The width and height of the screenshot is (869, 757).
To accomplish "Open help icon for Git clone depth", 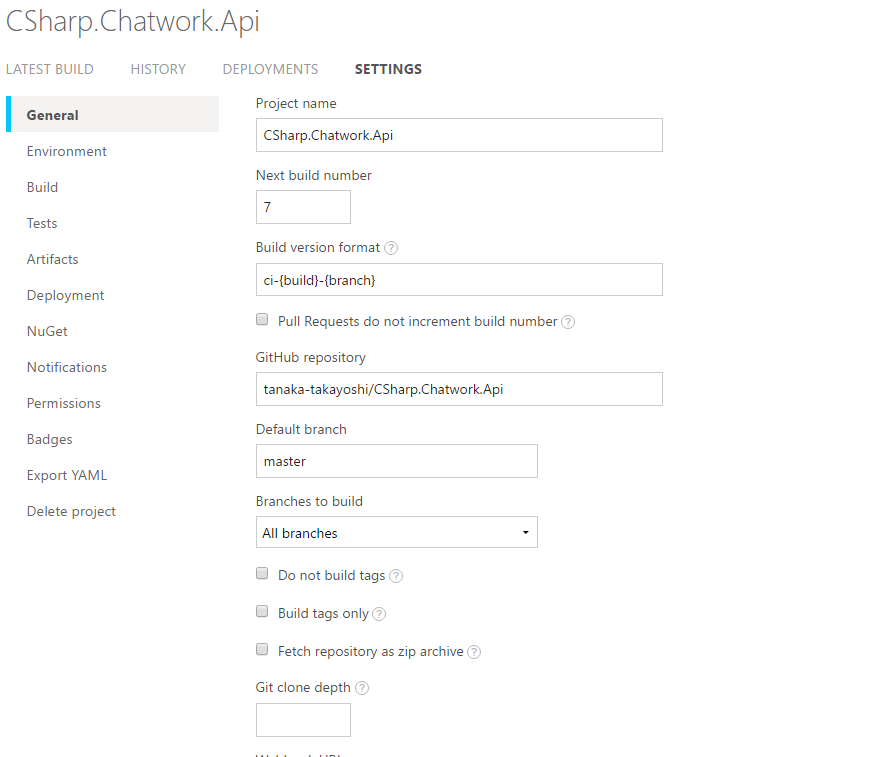I will tap(362, 688).
